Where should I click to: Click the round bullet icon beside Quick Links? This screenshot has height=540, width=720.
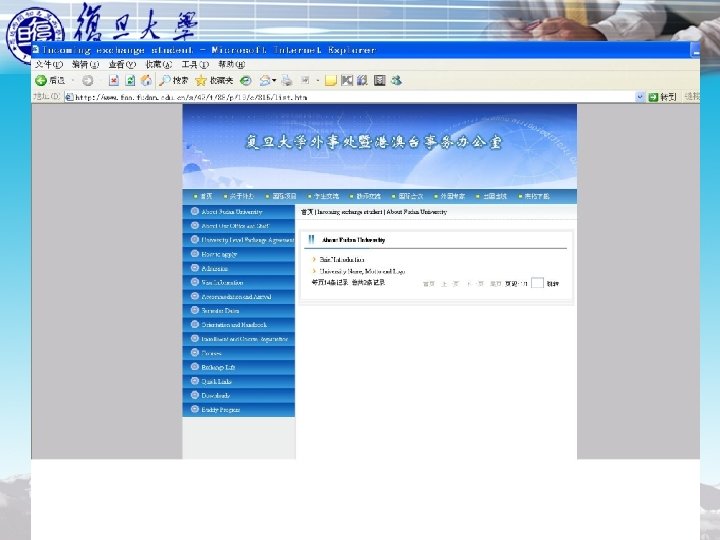195,381
